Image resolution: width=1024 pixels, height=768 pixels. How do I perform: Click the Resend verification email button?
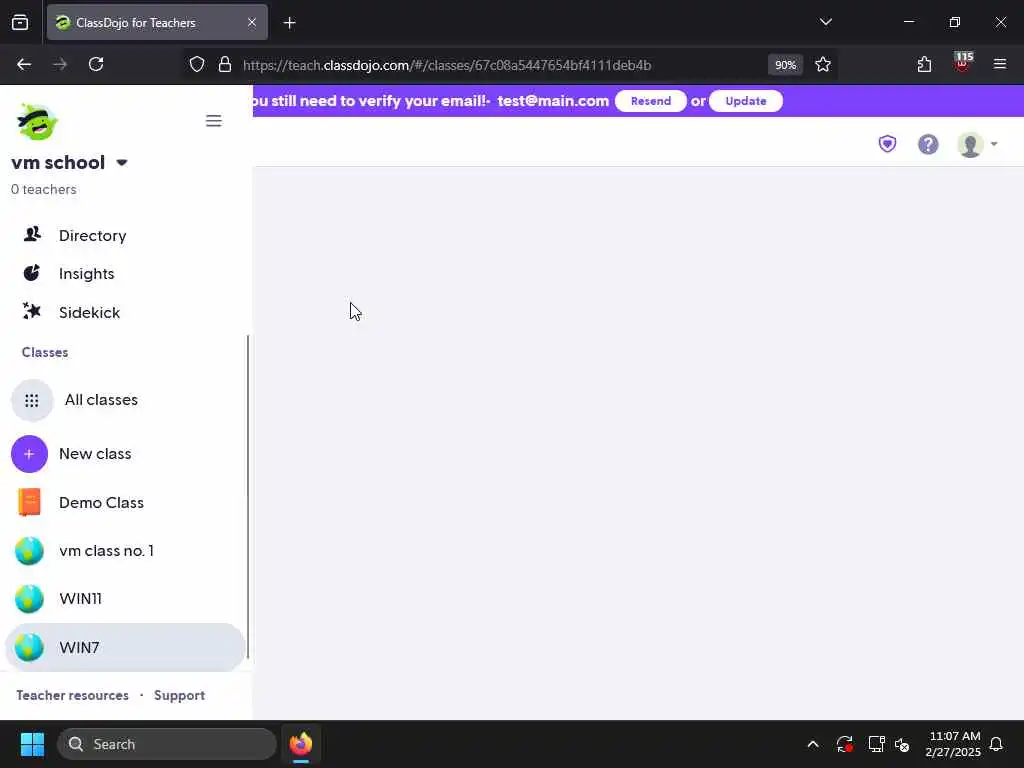650,101
